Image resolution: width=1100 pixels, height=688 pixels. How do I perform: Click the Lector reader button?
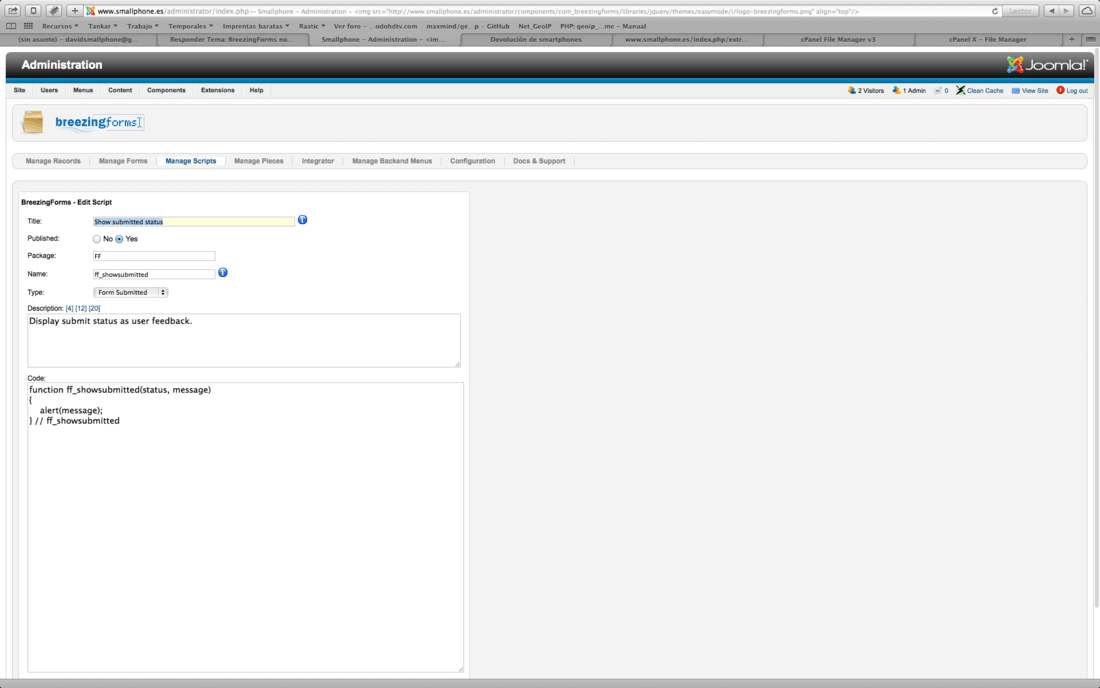coord(1020,11)
